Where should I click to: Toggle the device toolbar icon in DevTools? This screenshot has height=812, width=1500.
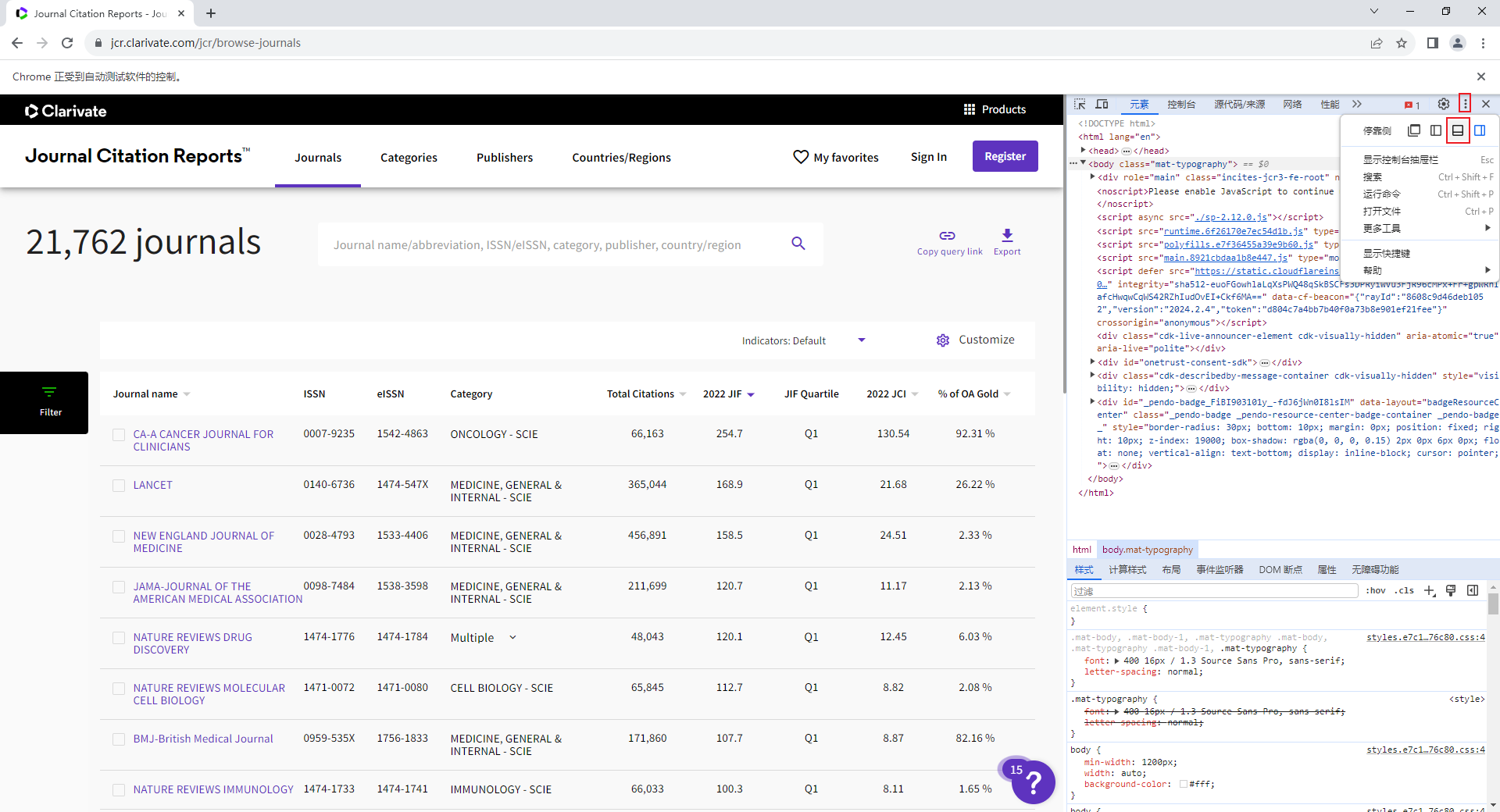[1102, 104]
